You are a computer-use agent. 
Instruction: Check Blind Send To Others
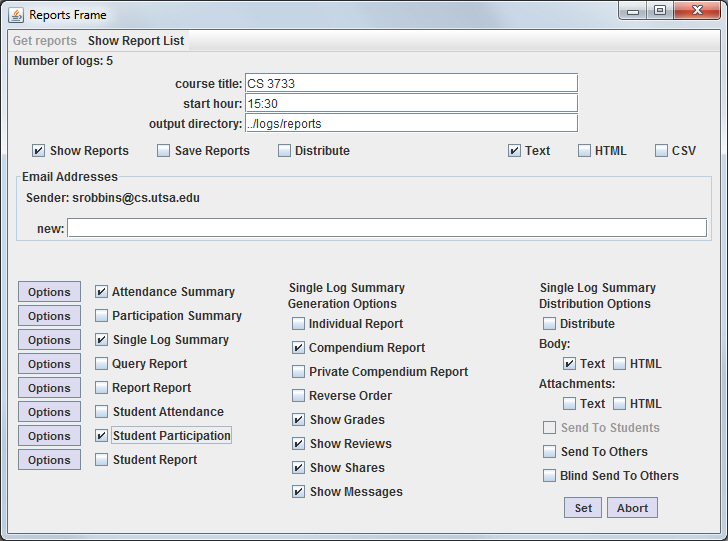(549, 476)
